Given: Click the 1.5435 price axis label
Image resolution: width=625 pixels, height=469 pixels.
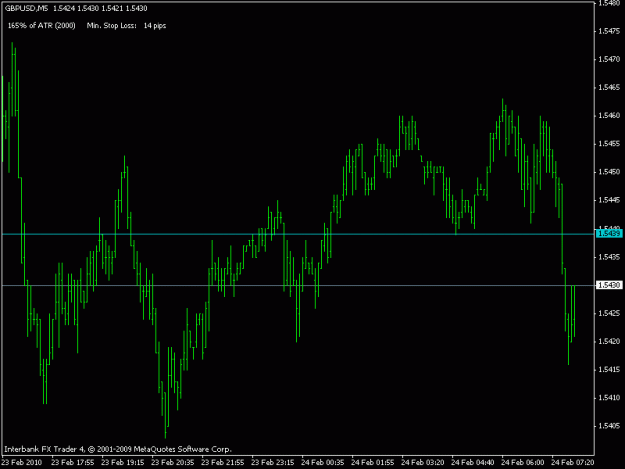Looking at the screenshot, I should 609,257.
